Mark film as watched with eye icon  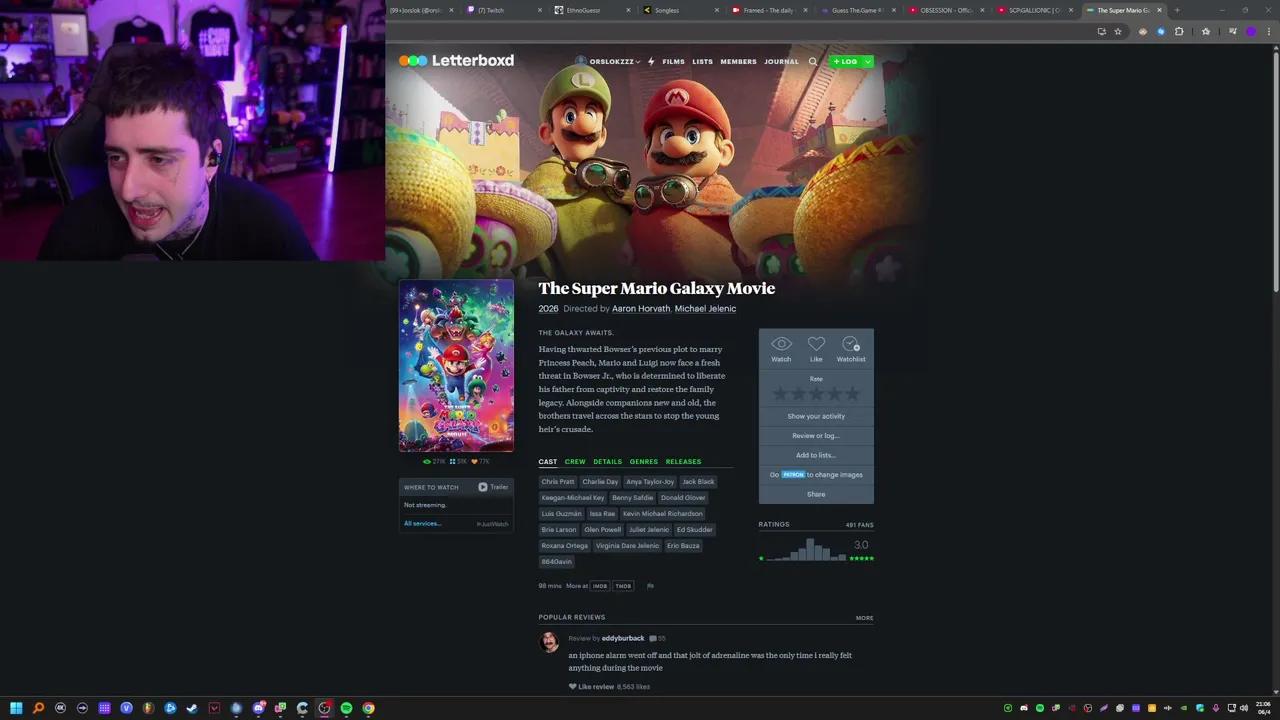[x=781, y=349]
